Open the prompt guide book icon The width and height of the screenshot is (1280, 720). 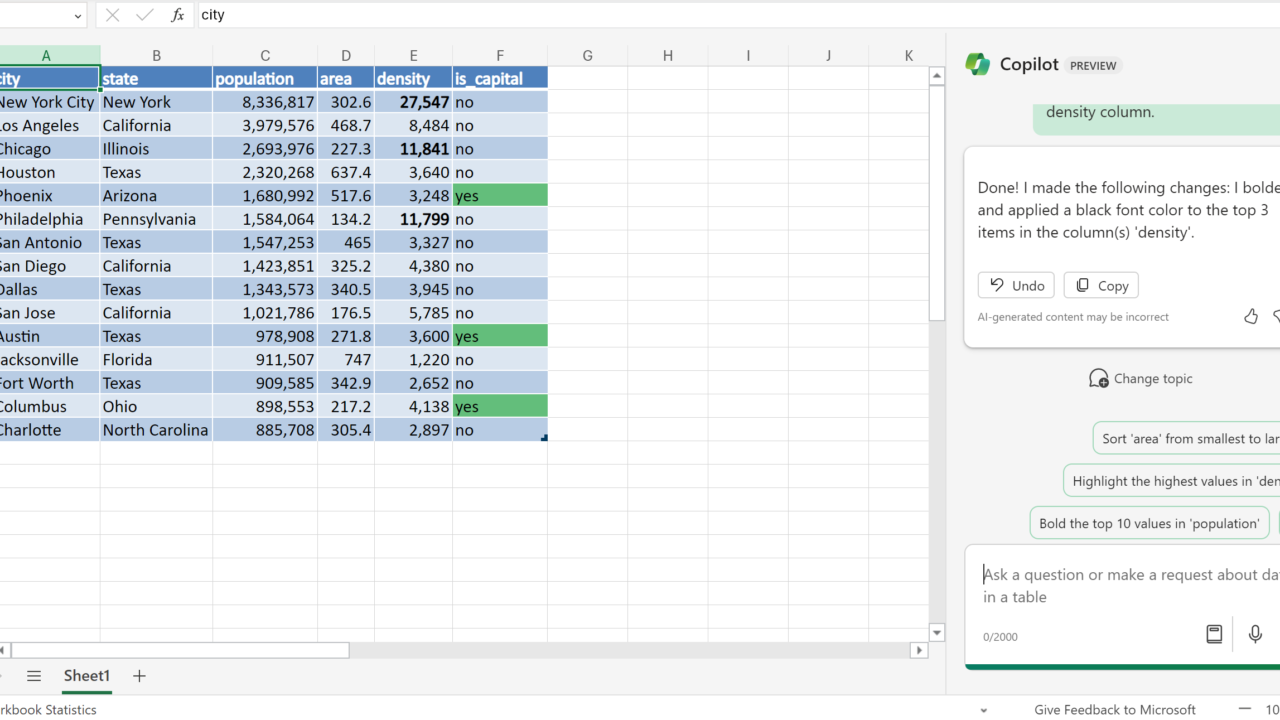[1214, 634]
